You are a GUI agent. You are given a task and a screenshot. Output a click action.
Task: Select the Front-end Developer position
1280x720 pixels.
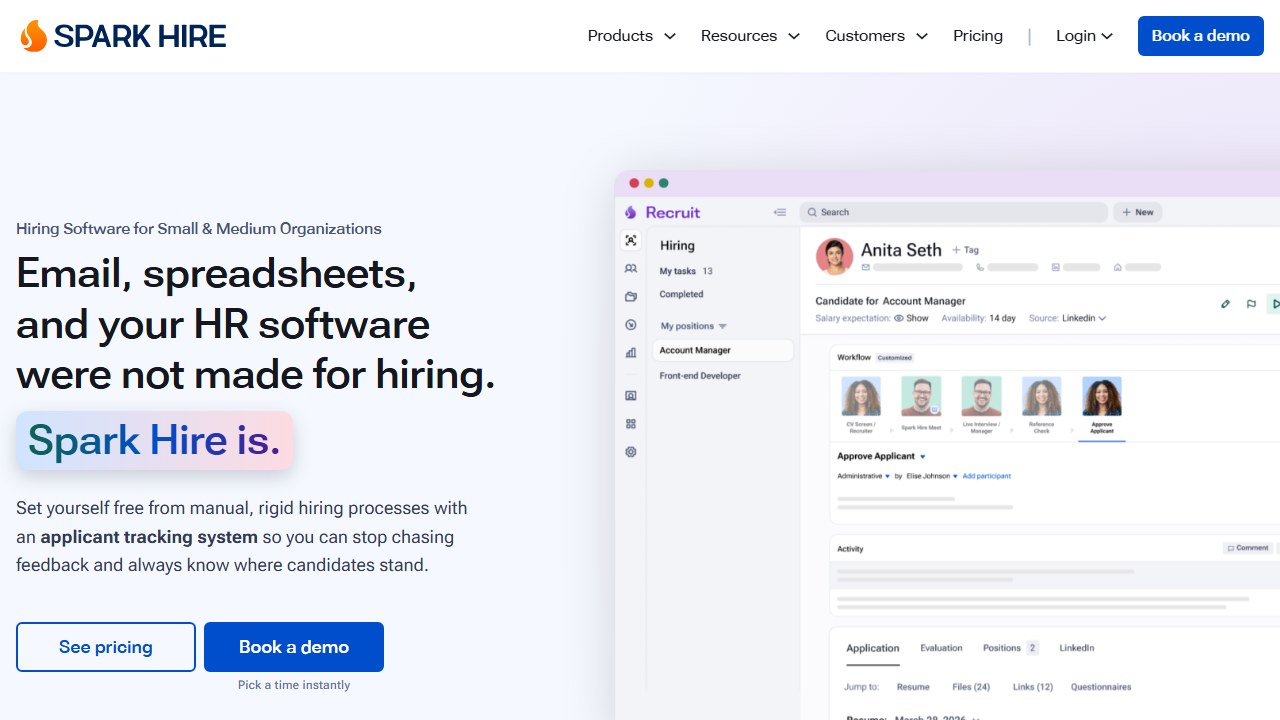(700, 376)
